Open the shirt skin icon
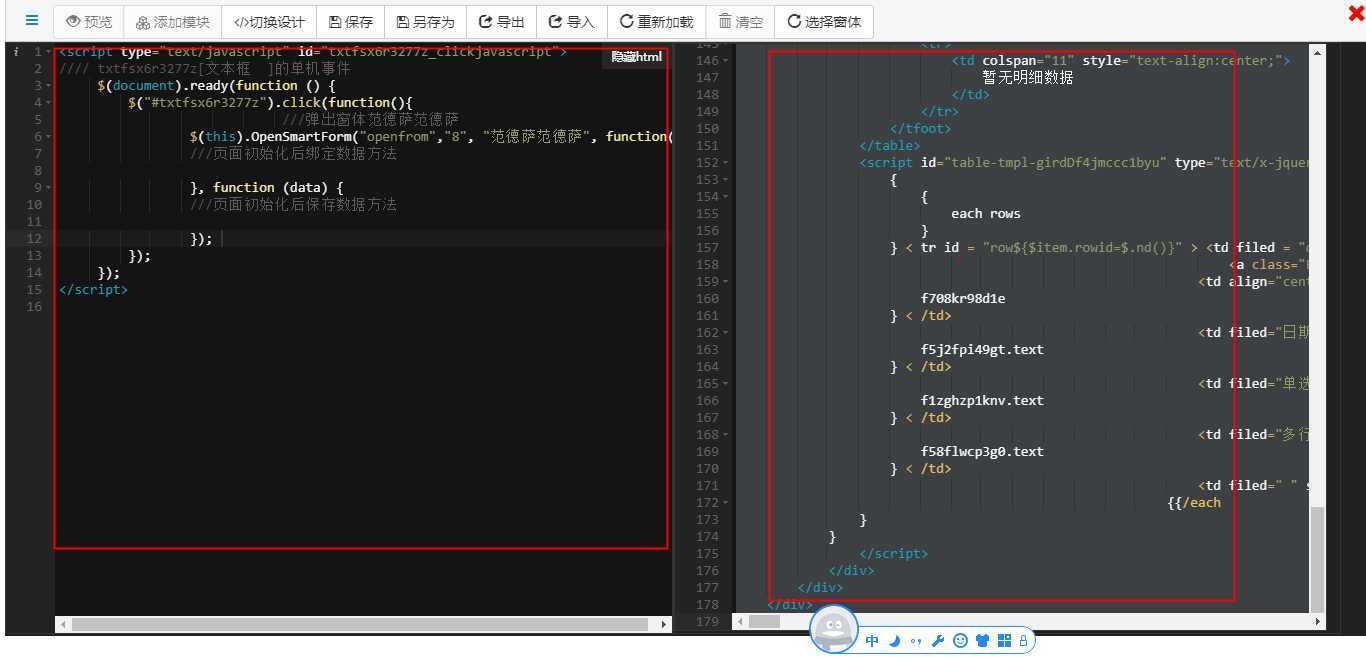This screenshot has height=657, width=1366. pos(982,641)
